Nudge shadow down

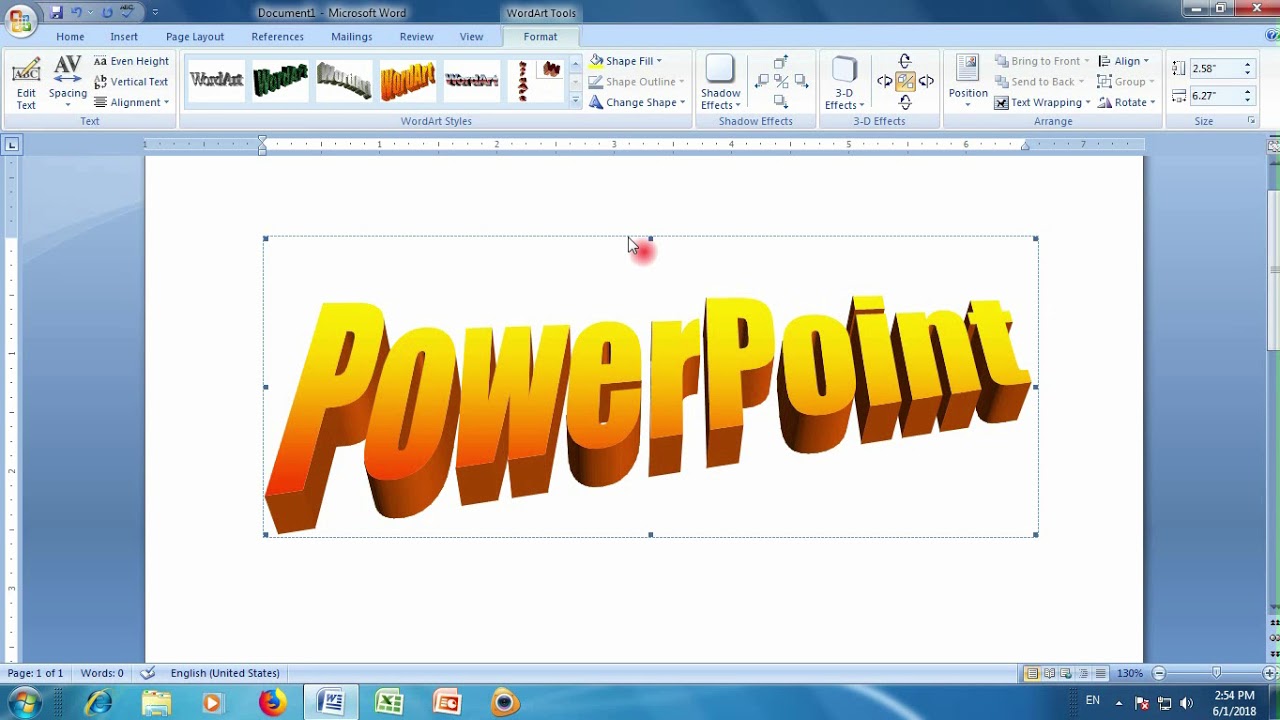[x=781, y=101]
